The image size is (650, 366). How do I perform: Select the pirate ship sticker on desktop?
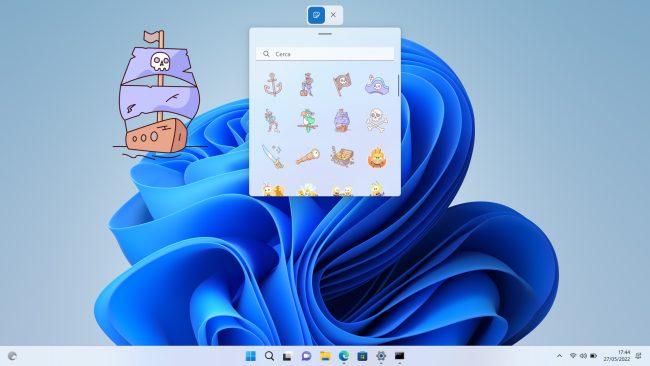(160, 95)
